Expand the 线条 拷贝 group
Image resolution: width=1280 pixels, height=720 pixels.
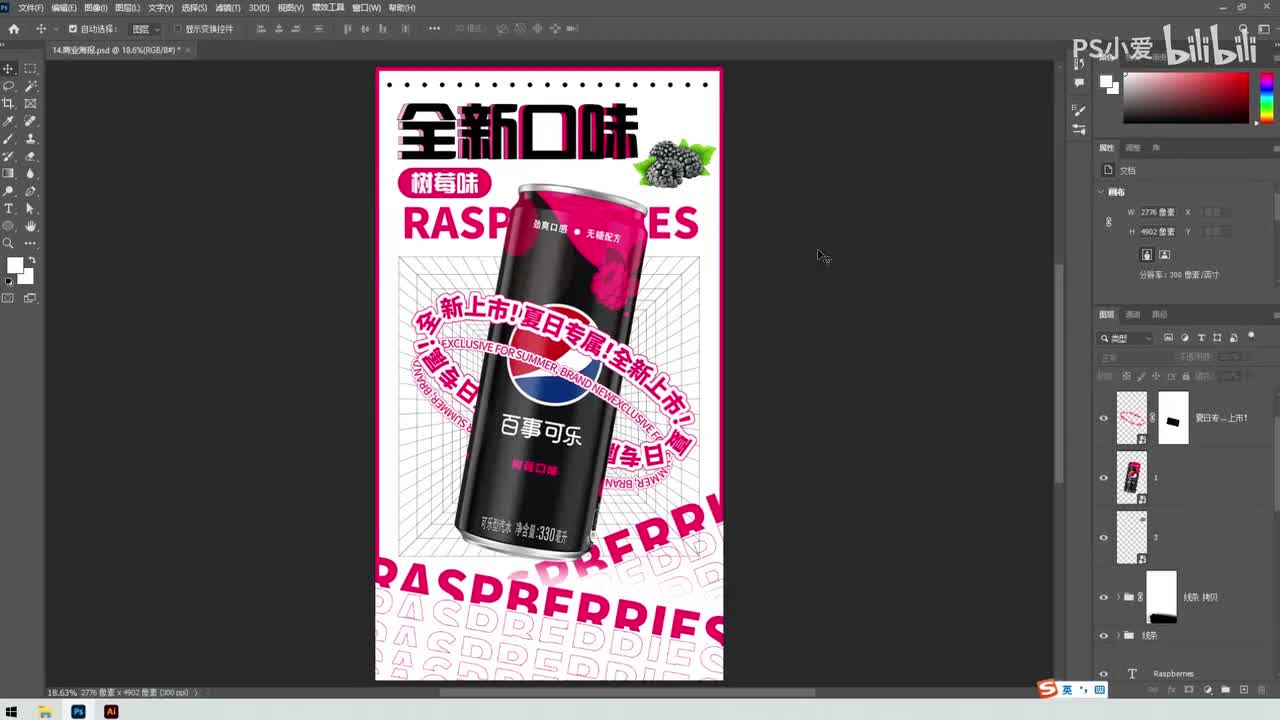1118,597
